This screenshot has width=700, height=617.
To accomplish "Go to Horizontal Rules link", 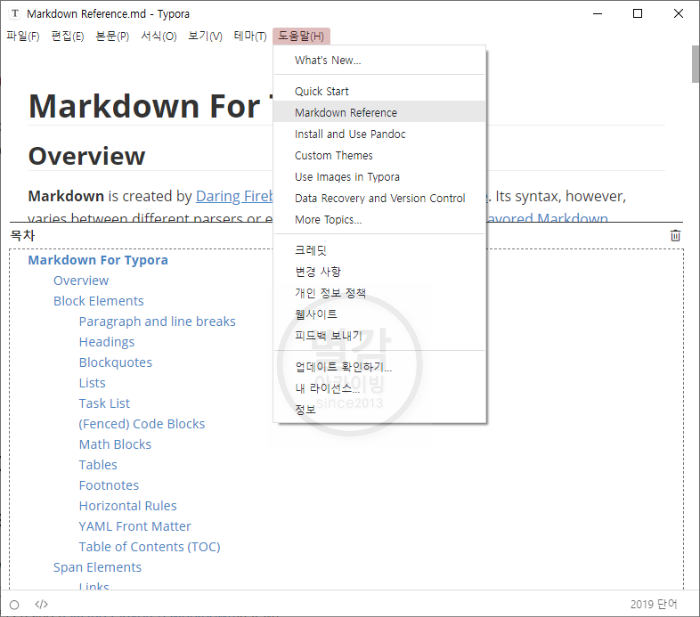I will tap(128, 506).
